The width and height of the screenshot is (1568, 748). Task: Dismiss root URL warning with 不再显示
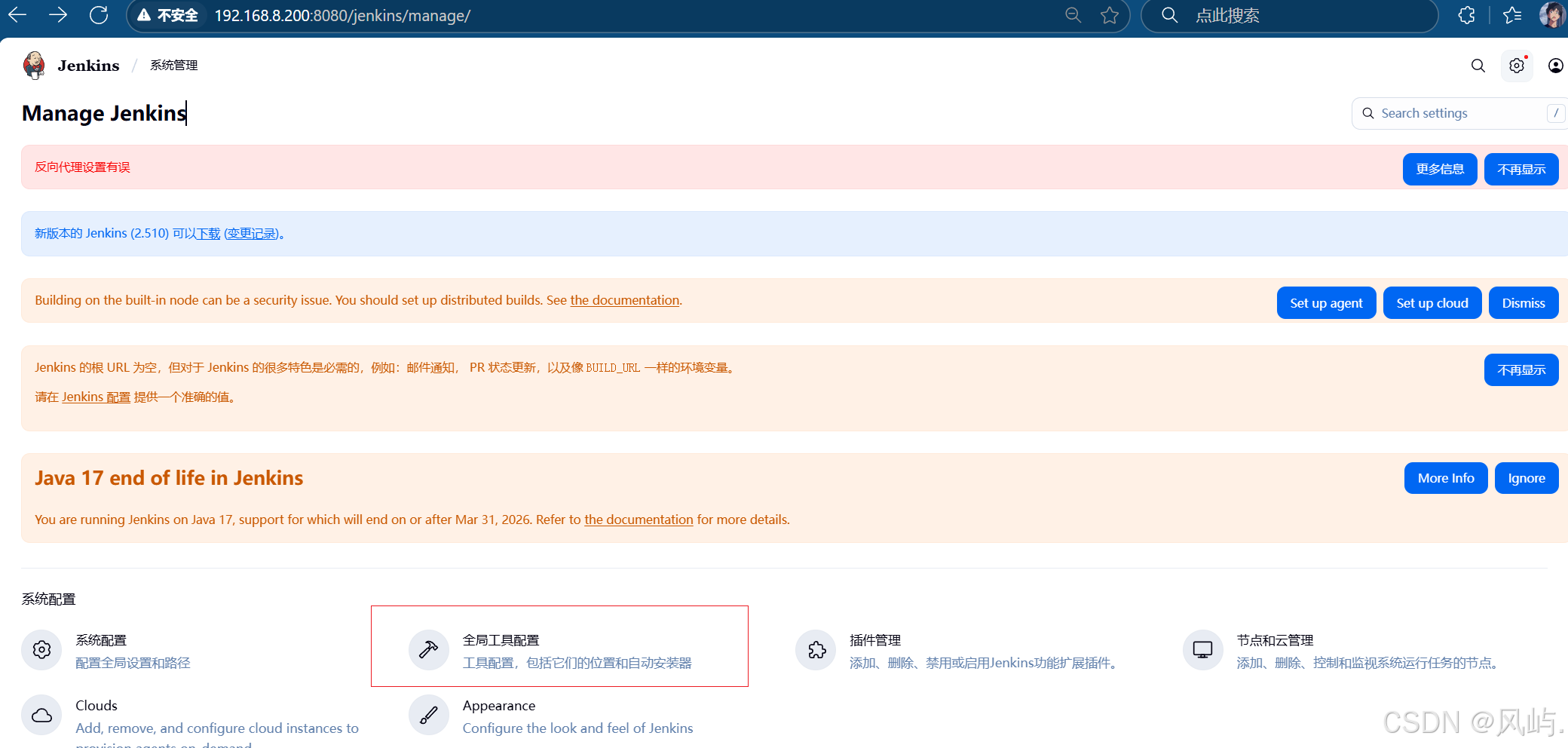coord(1521,369)
